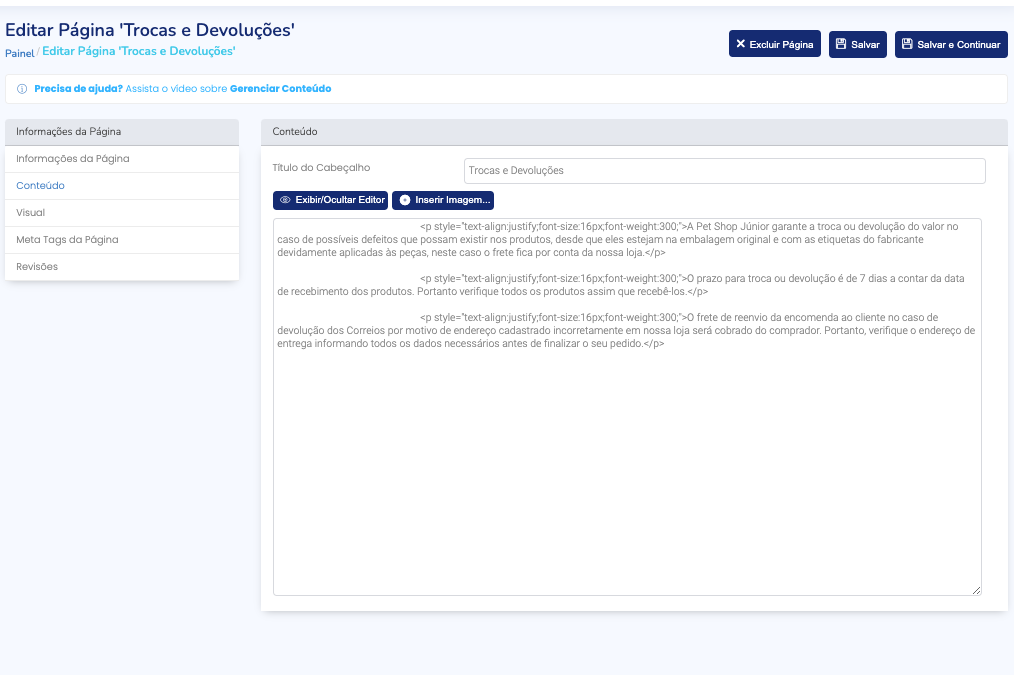Image resolution: width=1014 pixels, height=675 pixels.
Task: Click the 'Precisa de ajuda?' help text
Action: pos(78,89)
